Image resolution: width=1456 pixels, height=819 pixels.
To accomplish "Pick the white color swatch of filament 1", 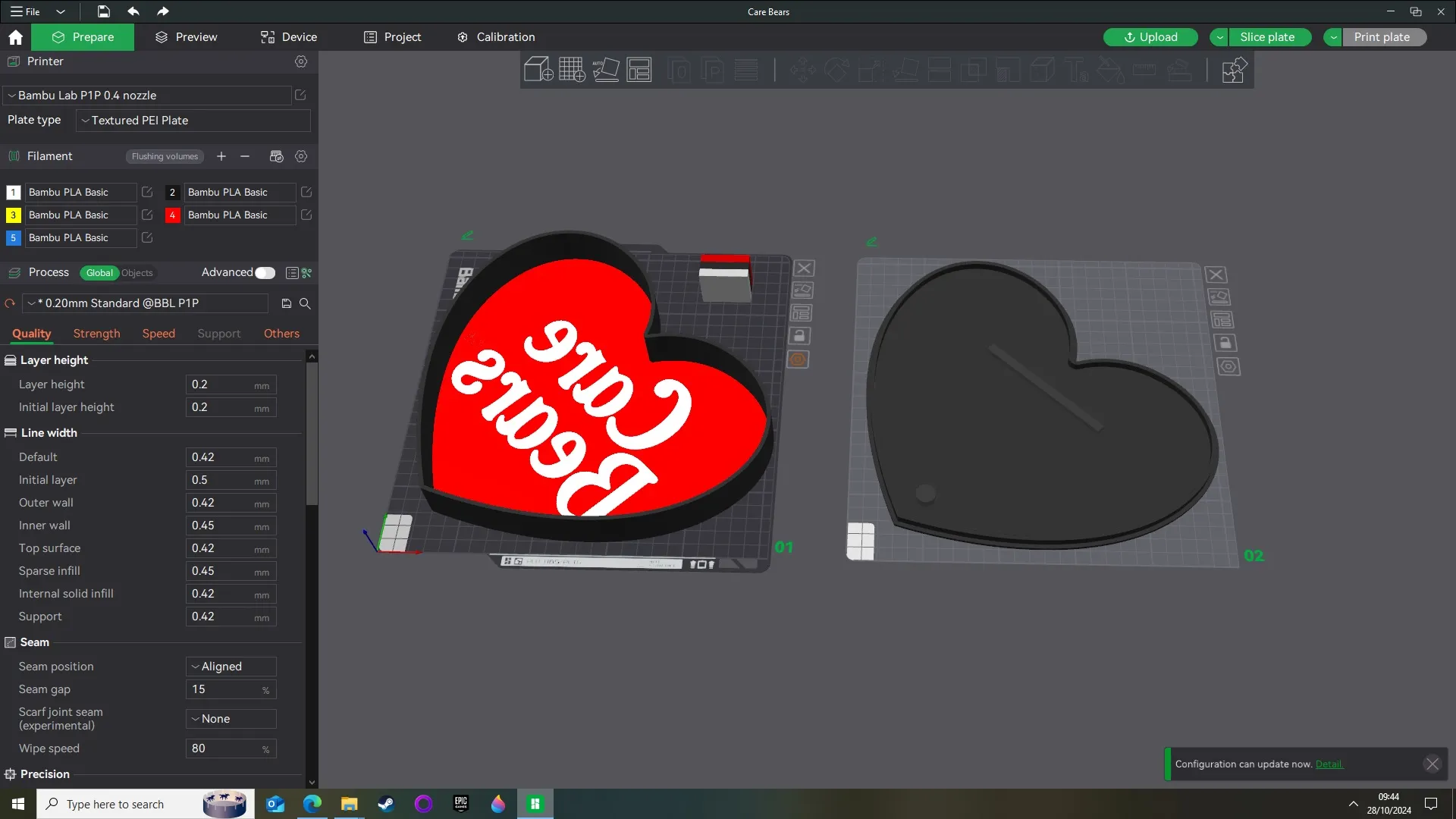I will [x=13, y=193].
